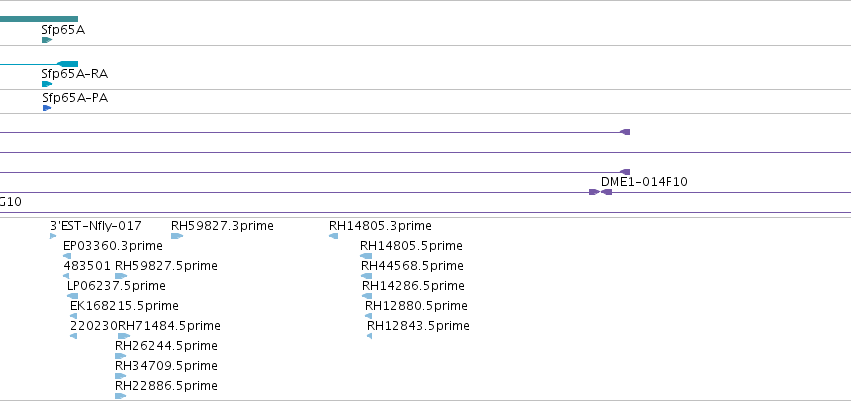This screenshot has height=401, width=851.
Task: Select the DME1-014F10 feature label
Action: click(644, 182)
